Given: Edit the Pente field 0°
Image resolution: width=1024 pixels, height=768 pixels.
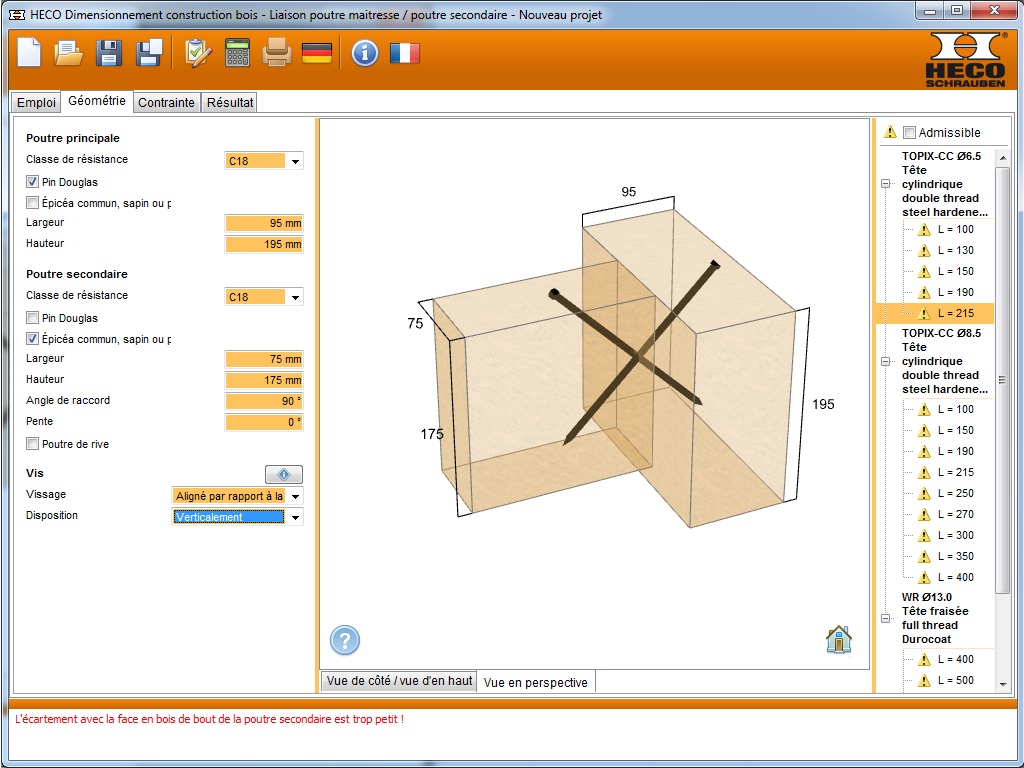Looking at the screenshot, I should coord(264,422).
